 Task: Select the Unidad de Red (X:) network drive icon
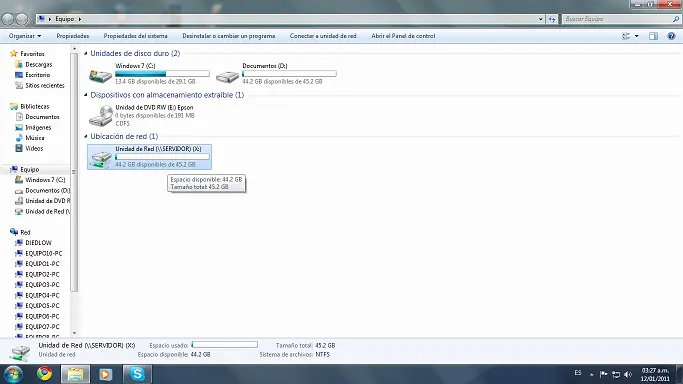[101, 158]
